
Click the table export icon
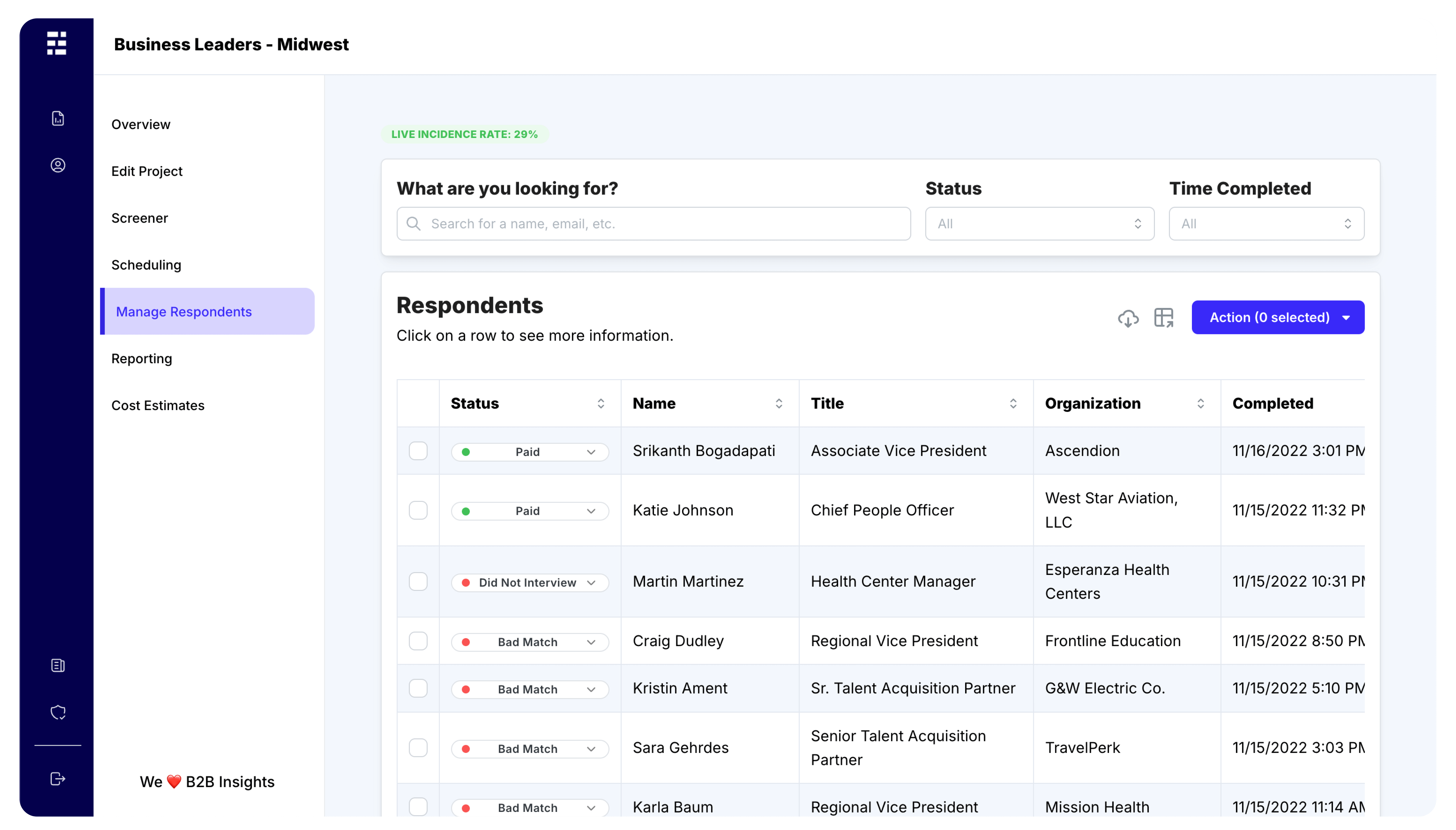(x=1164, y=318)
